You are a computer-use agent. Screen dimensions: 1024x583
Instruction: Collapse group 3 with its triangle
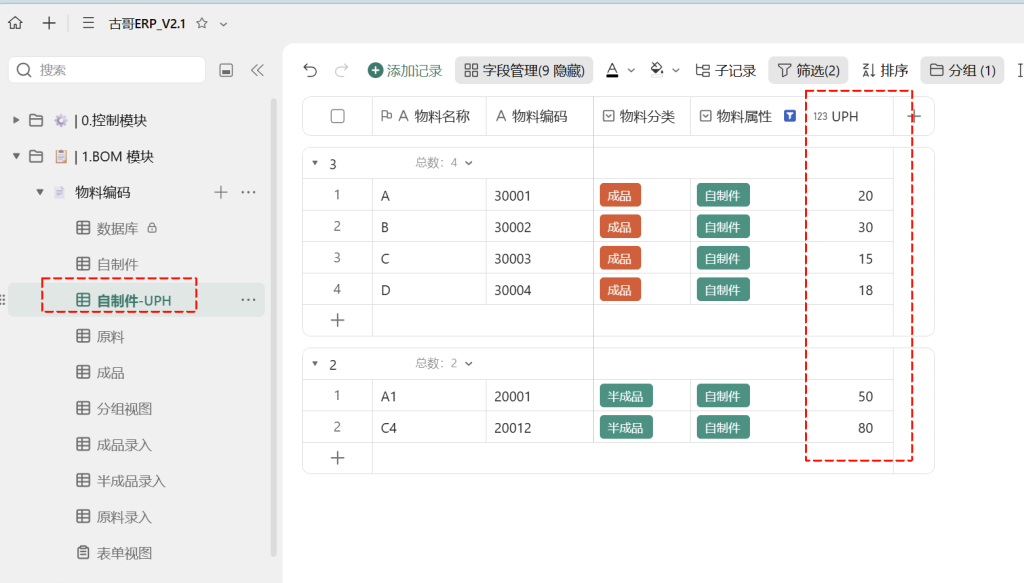coord(315,163)
